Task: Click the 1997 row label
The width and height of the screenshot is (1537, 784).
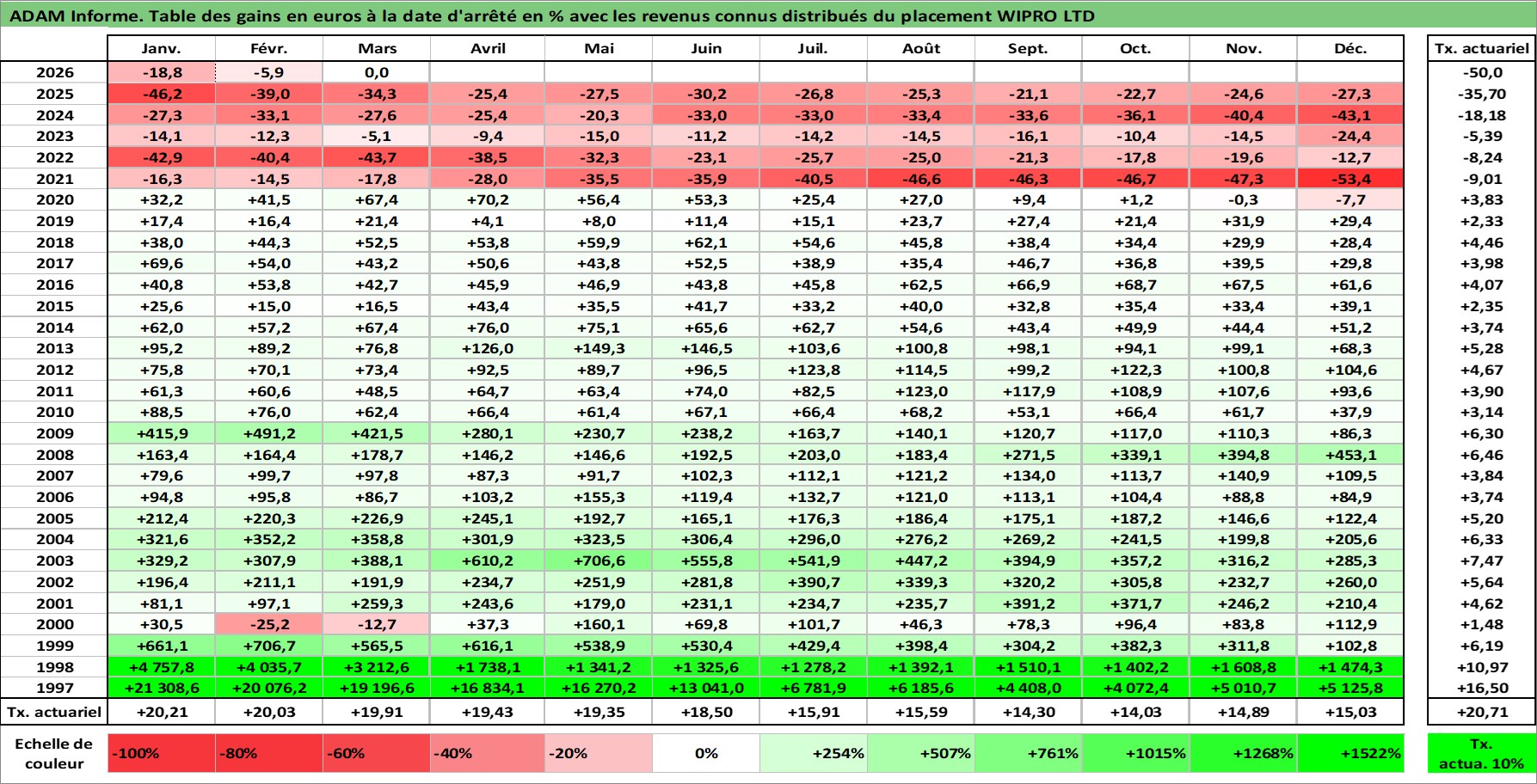Action: point(54,688)
